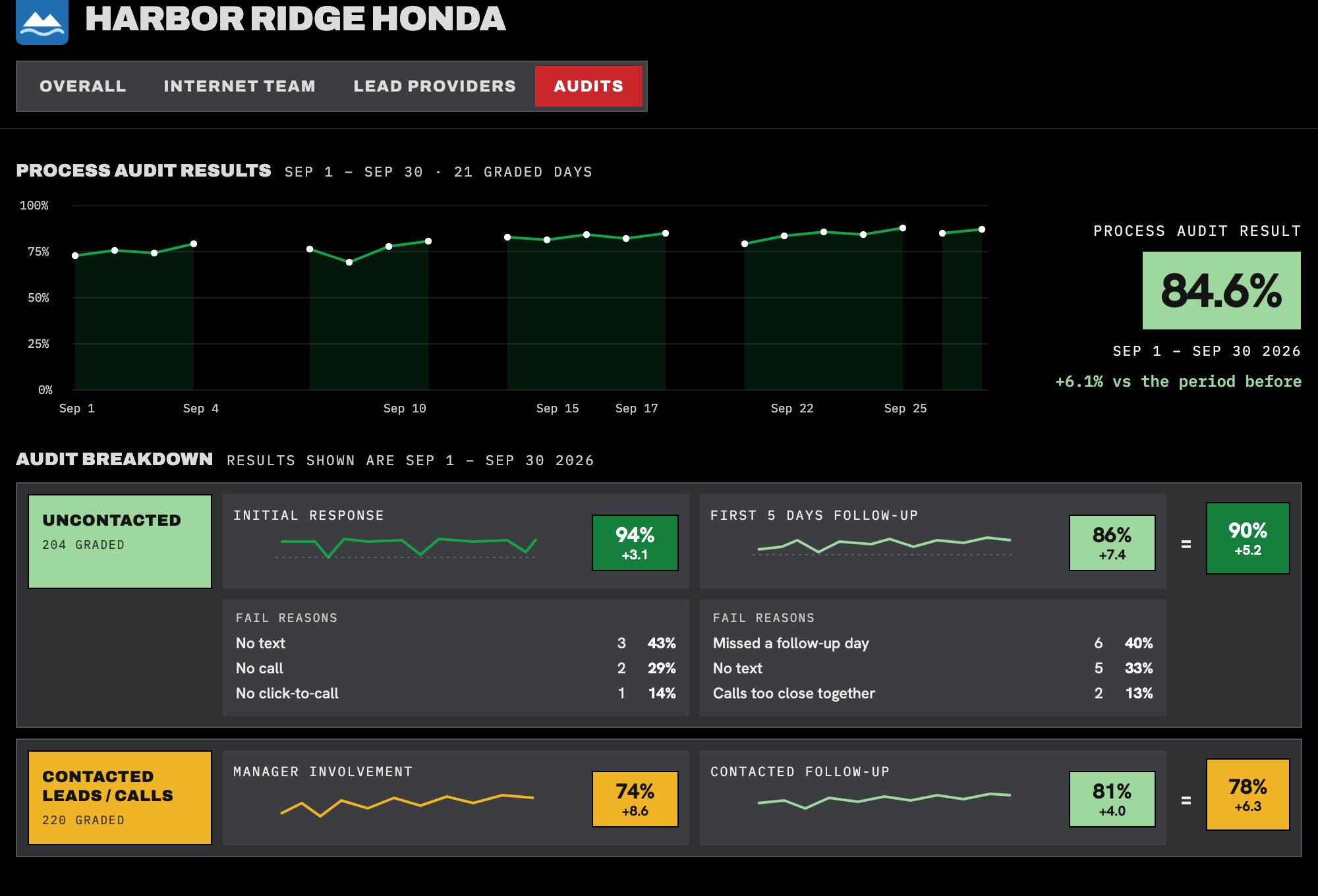Click the First 5 Days Follow-Up sparkline

click(883, 546)
